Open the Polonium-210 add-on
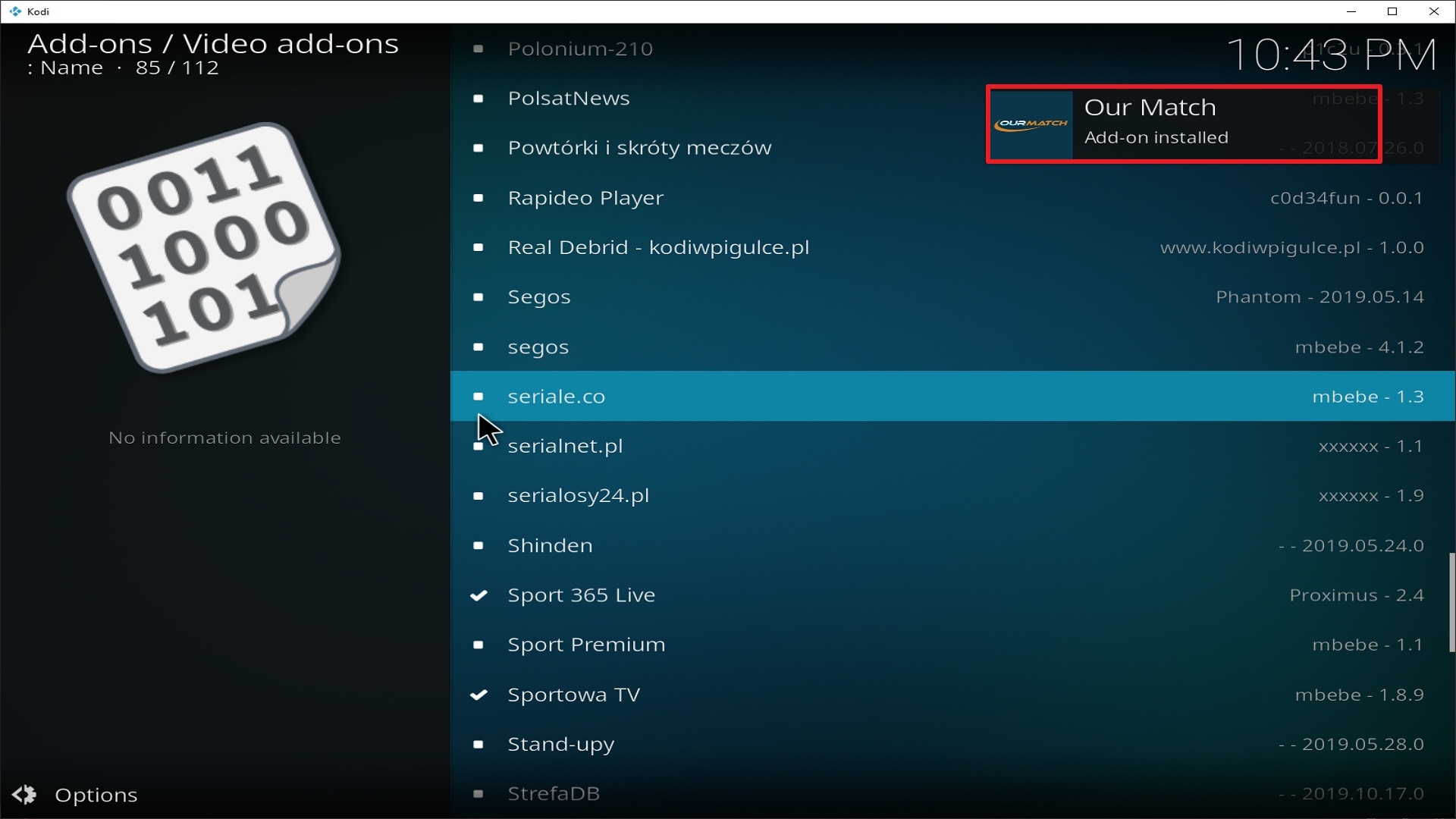The width and height of the screenshot is (1456, 819). (952, 49)
